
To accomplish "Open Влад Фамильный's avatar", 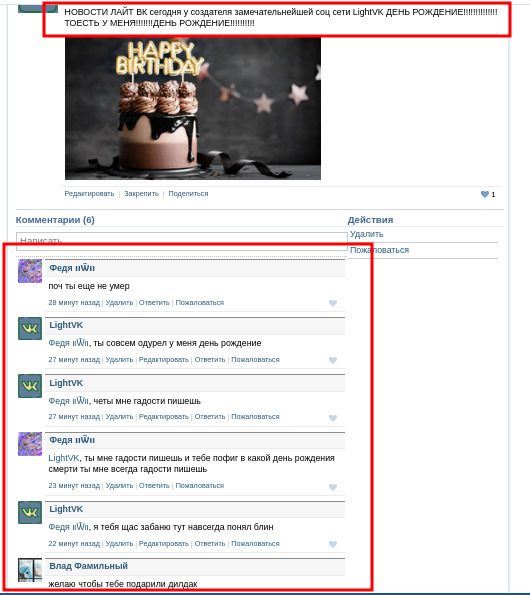I will [30, 570].
